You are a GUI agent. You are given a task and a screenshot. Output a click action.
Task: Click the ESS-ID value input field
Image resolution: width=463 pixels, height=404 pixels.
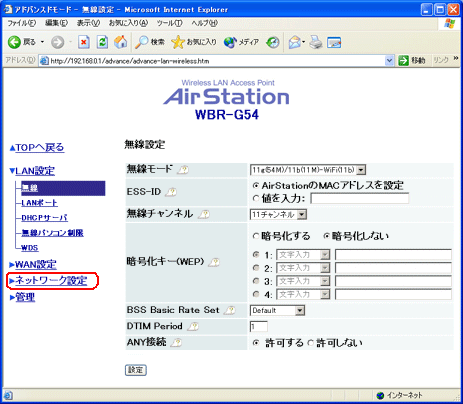click(x=360, y=199)
